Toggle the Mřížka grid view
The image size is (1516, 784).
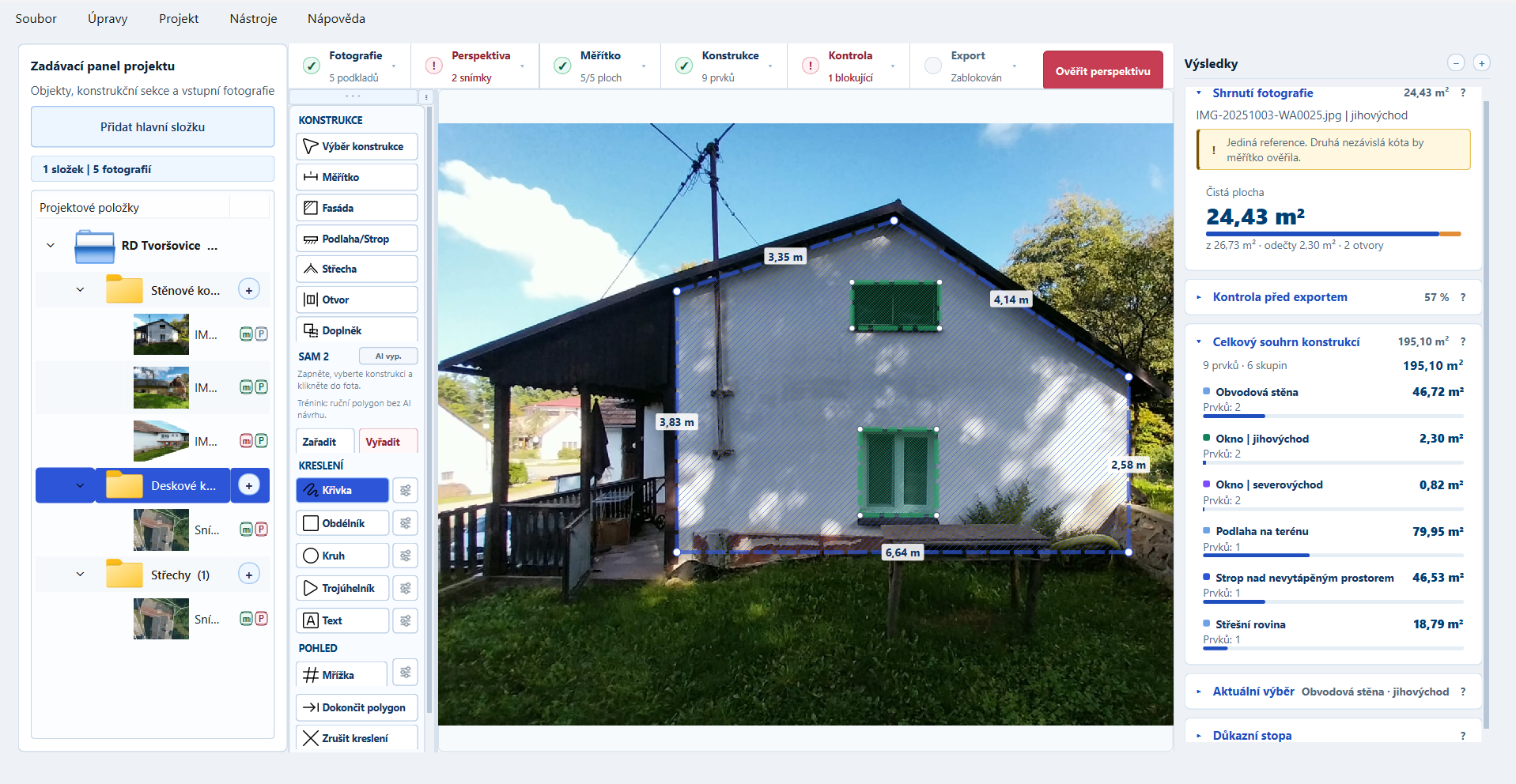(x=342, y=675)
